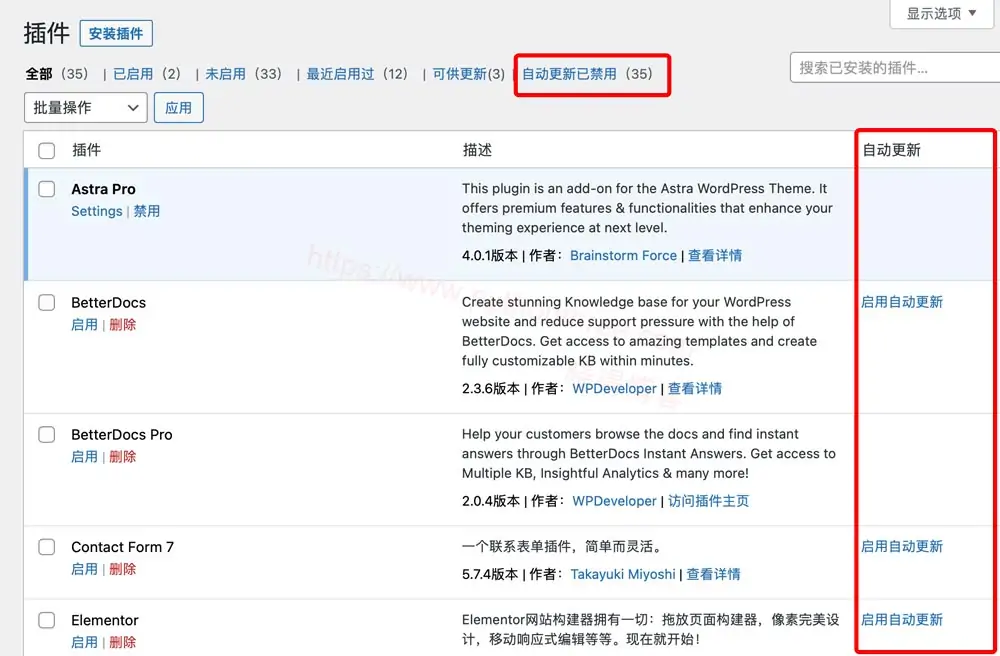Screen dimensions: 1000x656
Task: Expand the 显示选项 screen options panel
Action: click(x=940, y=14)
